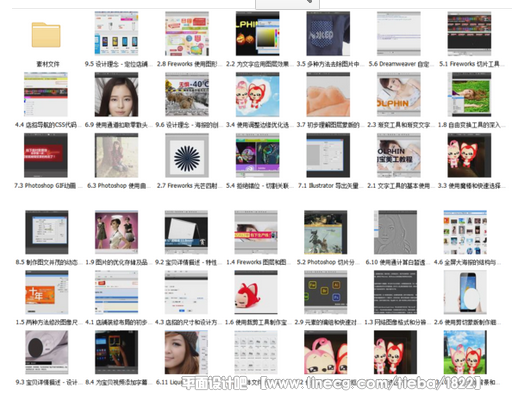Viewport: 515px width, 400px height.
Task: Select the 6.9 file's woman portrait thumbnail
Action: coord(116,94)
